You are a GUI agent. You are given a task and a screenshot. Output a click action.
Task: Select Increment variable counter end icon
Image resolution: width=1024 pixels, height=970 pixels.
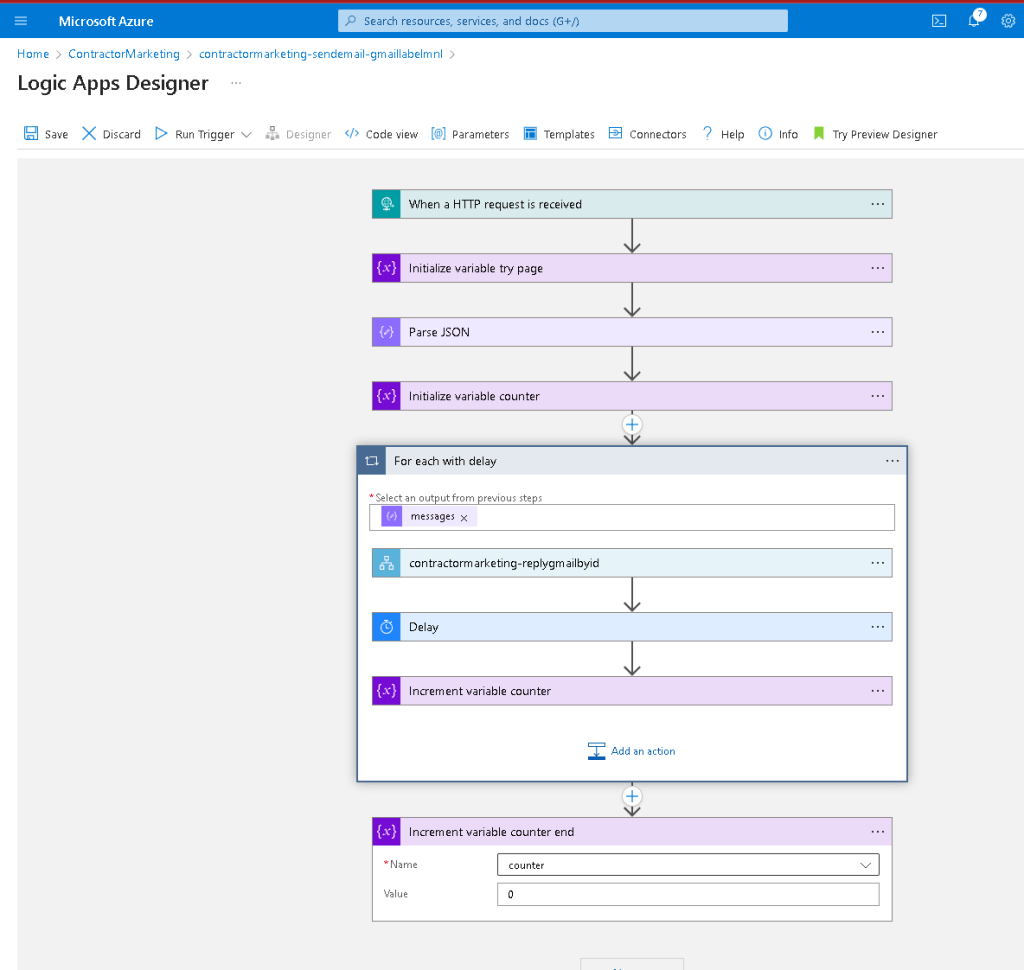(x=387, y=832)
